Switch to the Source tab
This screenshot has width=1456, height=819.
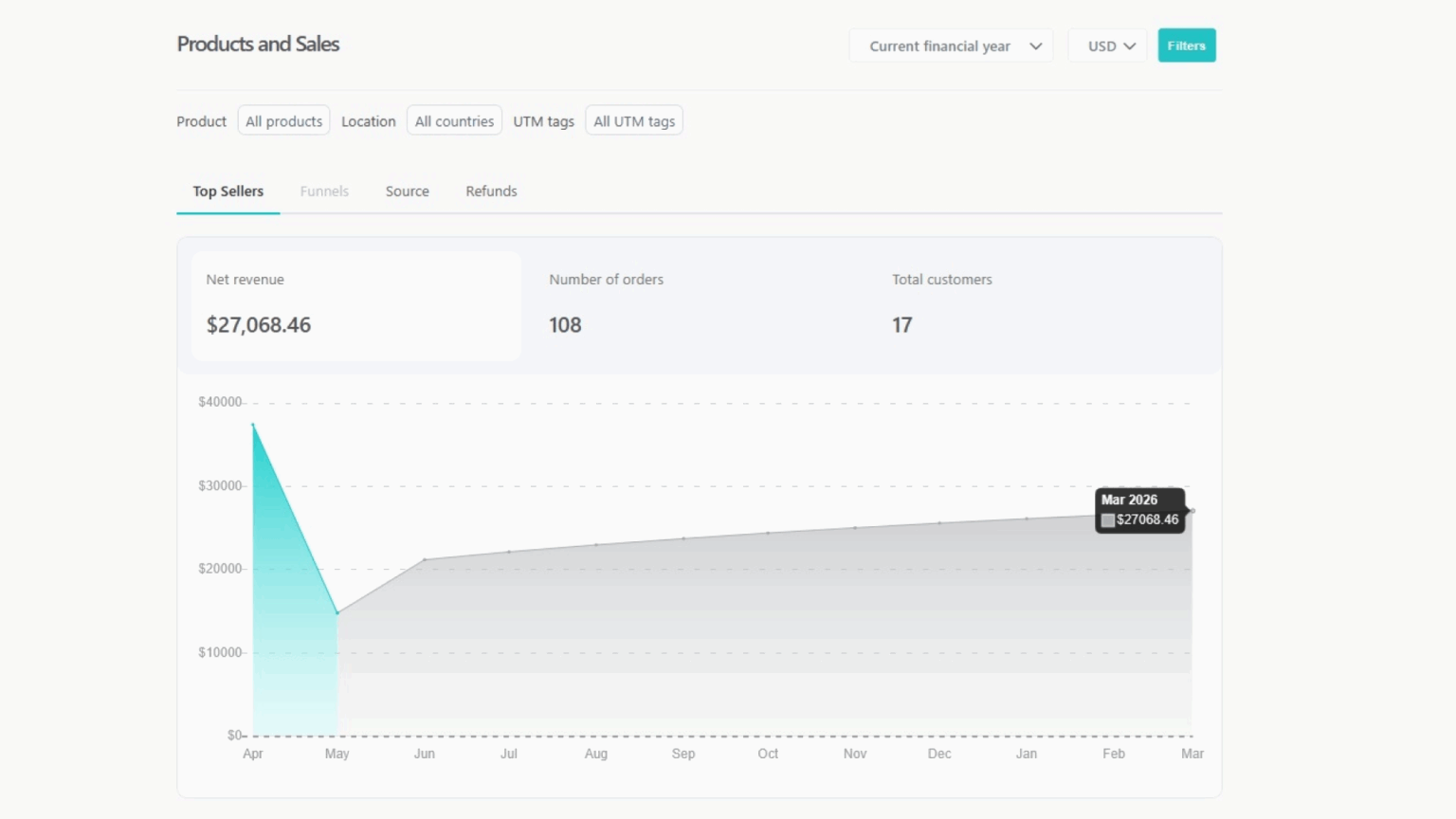[408, 191]
